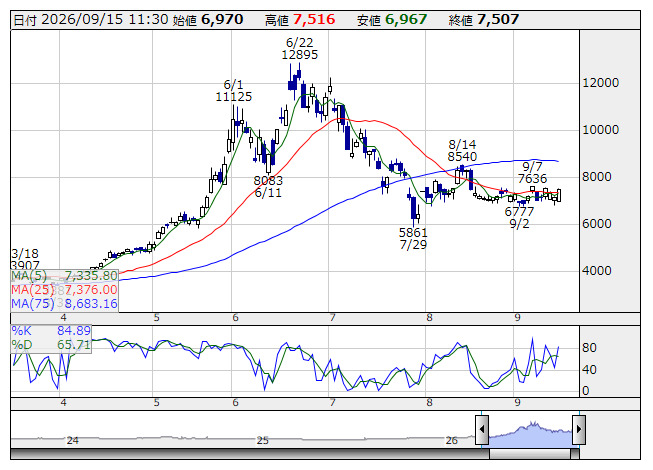This screenshot has height=470, width=653.
Task: Click the 5861 7/29 low label
Action: 413,239
